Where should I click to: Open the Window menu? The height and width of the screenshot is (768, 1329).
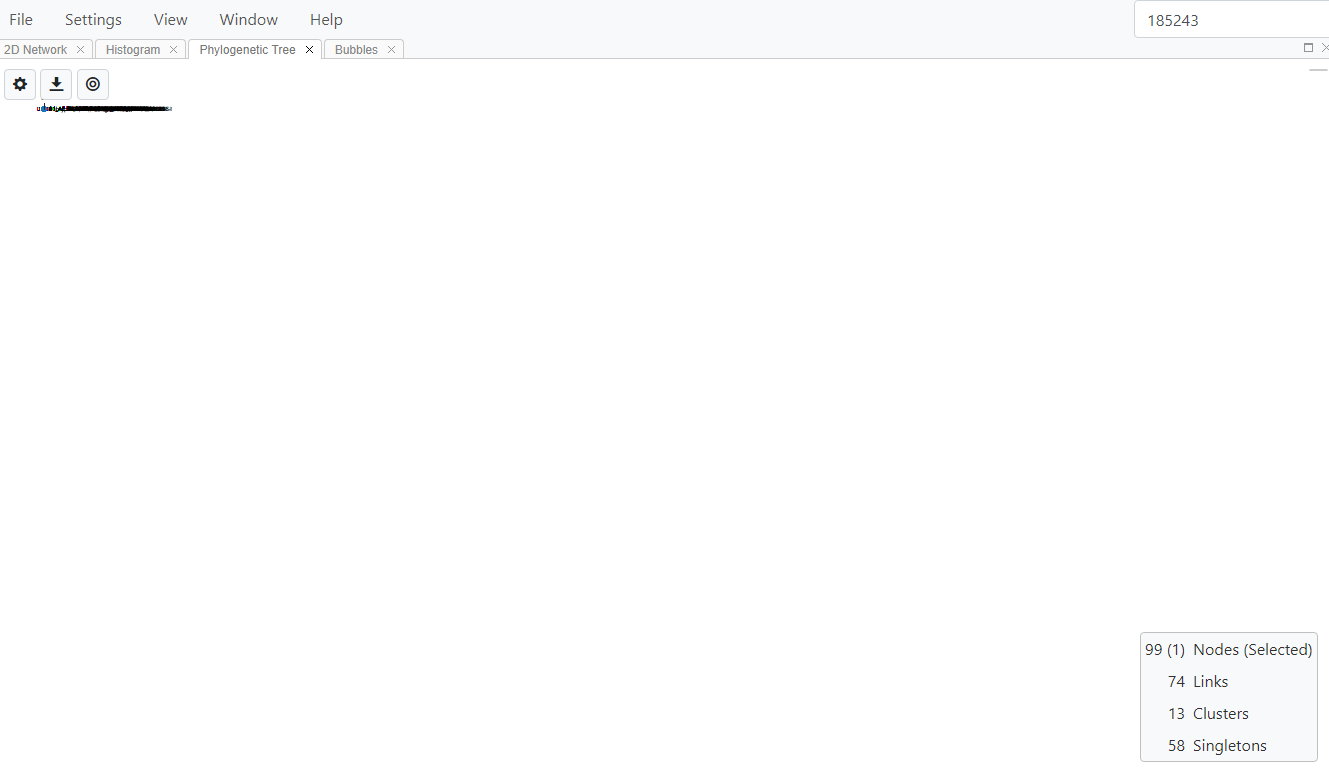248,19
